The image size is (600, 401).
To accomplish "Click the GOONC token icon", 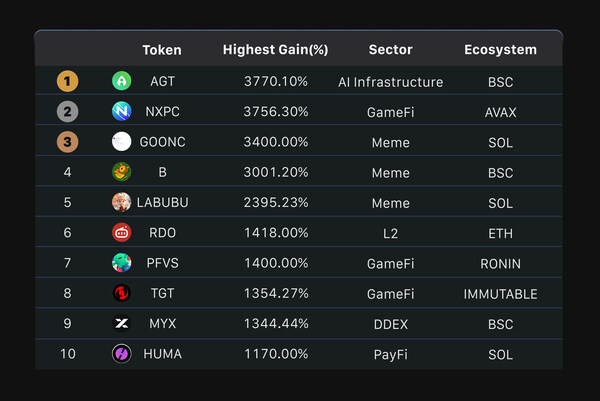I will click(121, 142).
